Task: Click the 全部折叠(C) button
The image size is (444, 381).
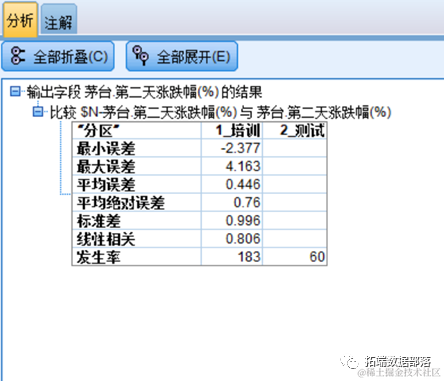Action: [x=58, y=56]
